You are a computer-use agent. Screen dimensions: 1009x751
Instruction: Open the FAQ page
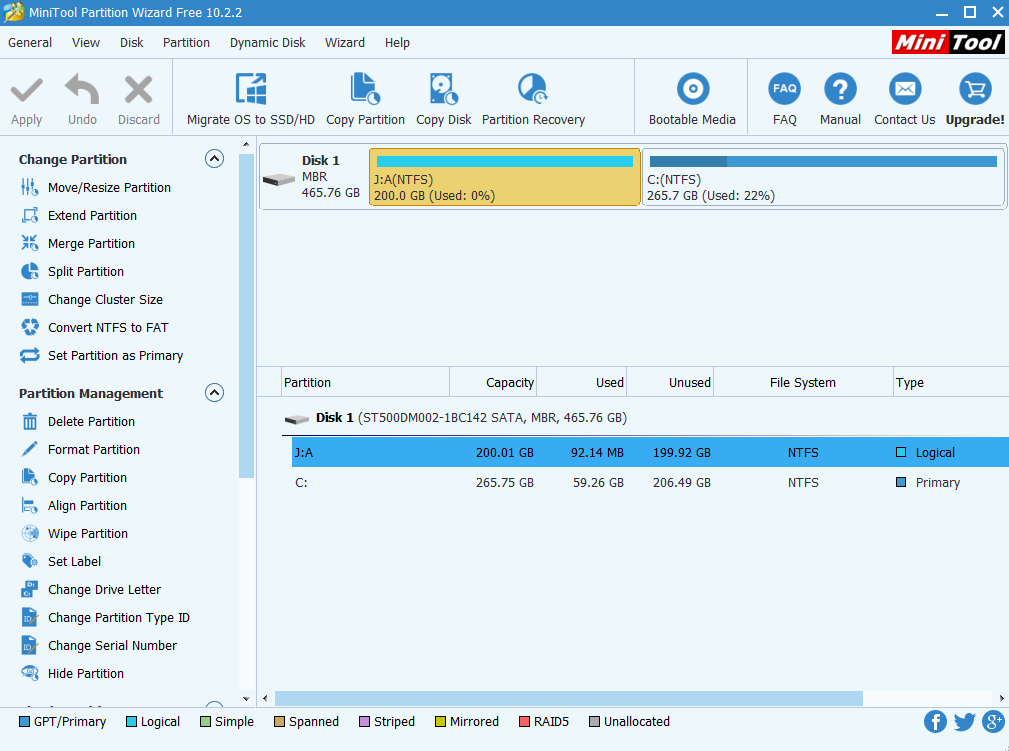click(x=784, y=100)
